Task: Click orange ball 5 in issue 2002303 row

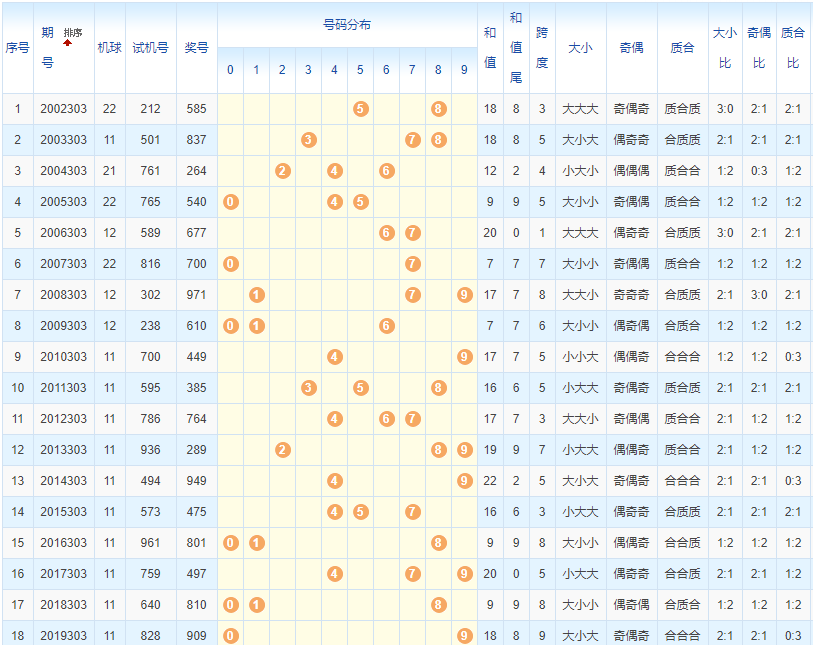Action: [360, 109]
